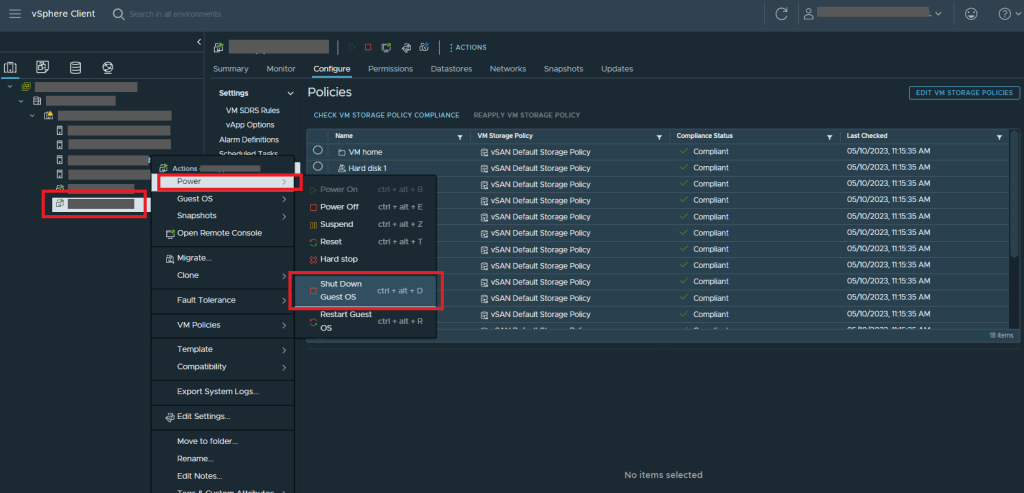Click the refresh icon in top bar
Image resolution: width=1024 pixels, height=493 pixels.
781,14
